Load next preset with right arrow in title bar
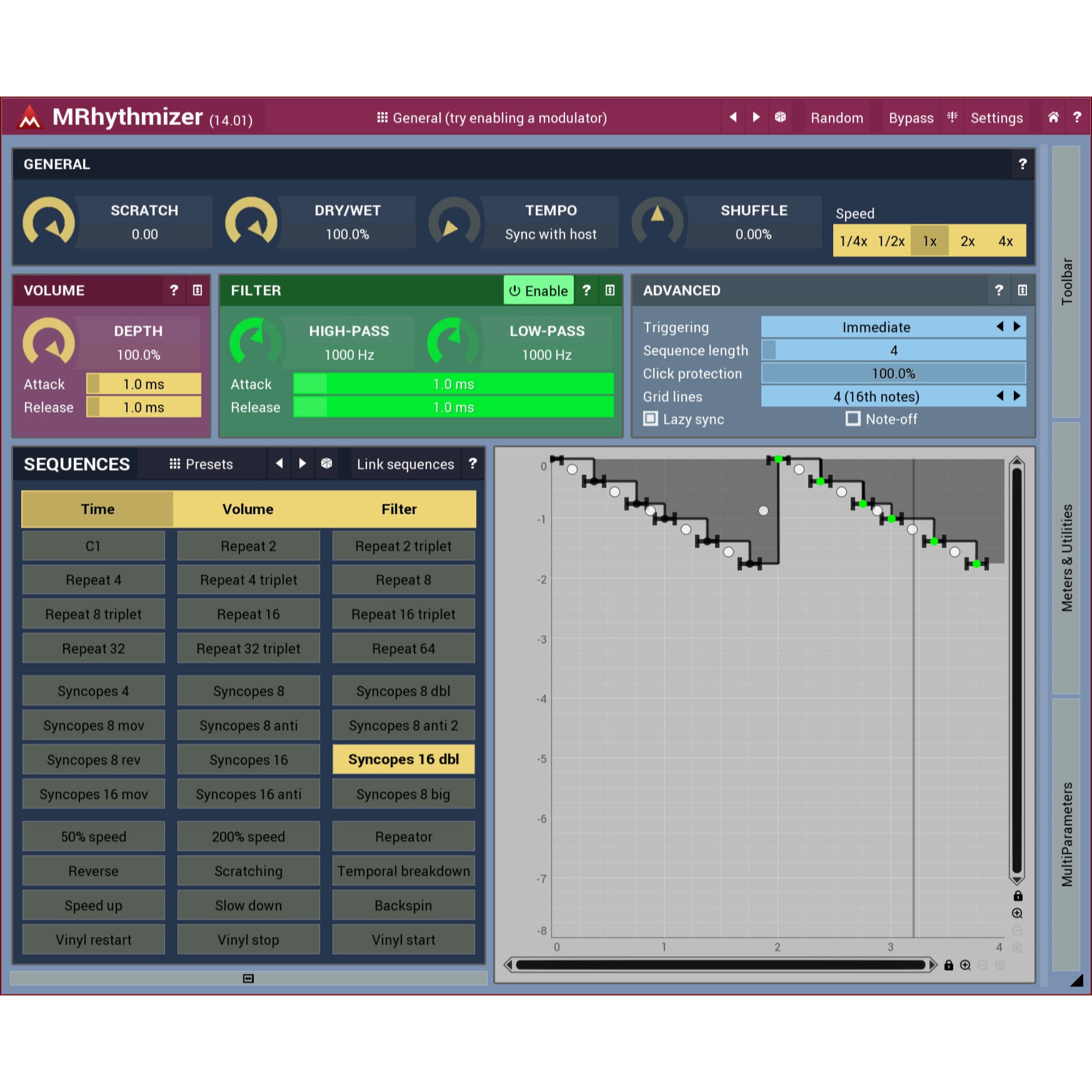 point(756,117)
